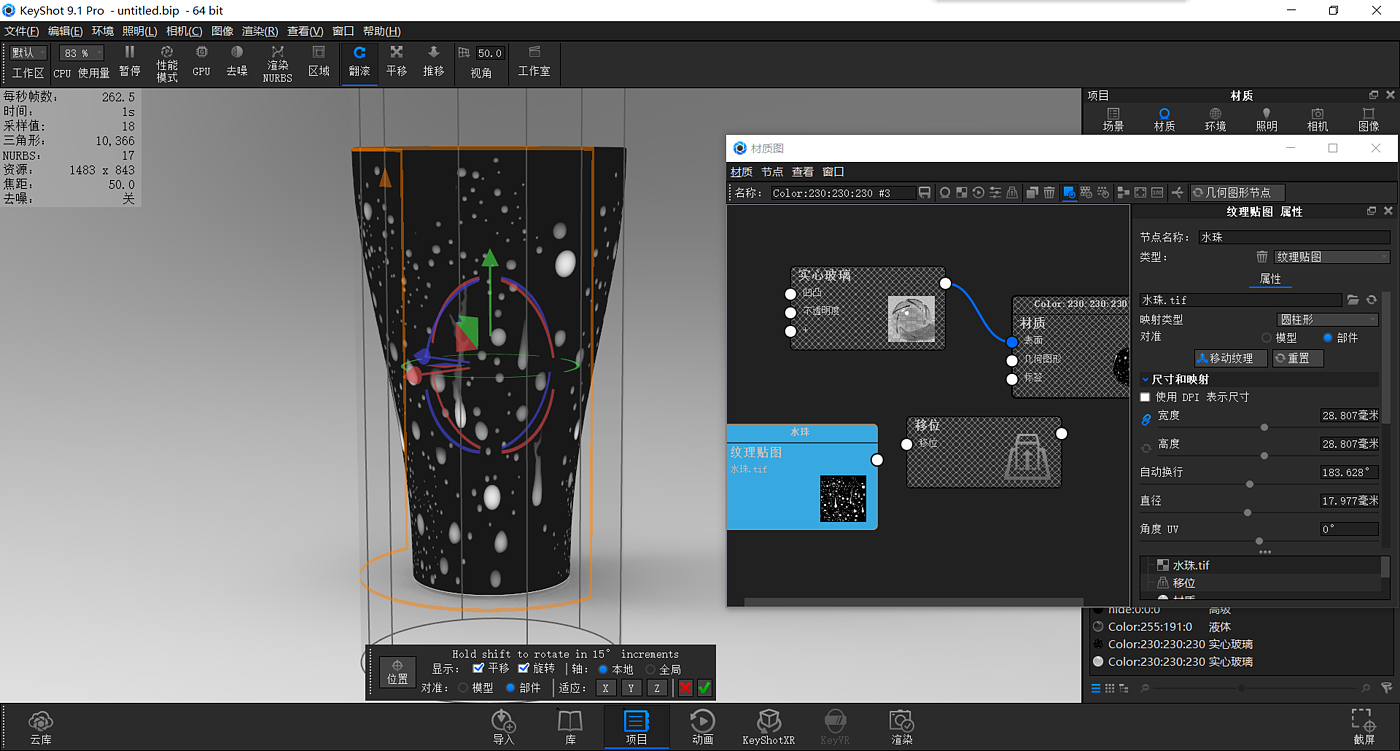
Task: Click the 渲染 render icon at bottom
Action: click(901, 726)
